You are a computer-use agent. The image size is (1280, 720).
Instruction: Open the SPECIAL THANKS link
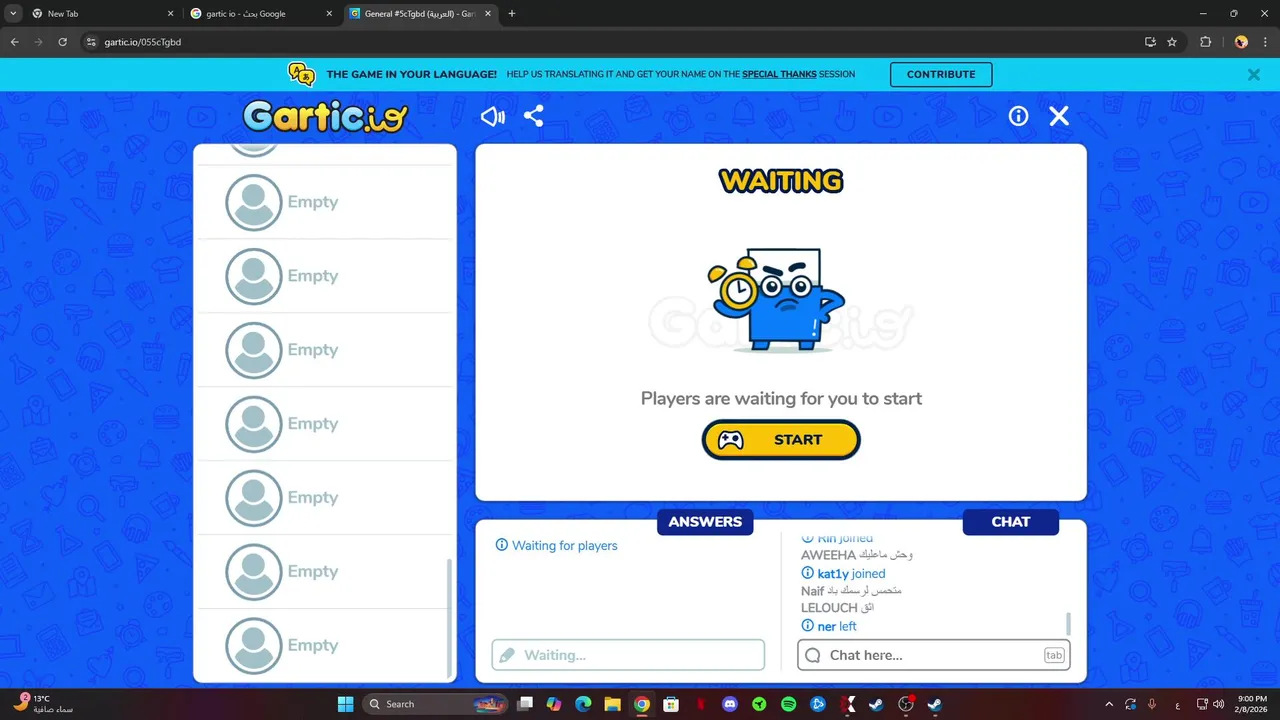tap(779, 74)
